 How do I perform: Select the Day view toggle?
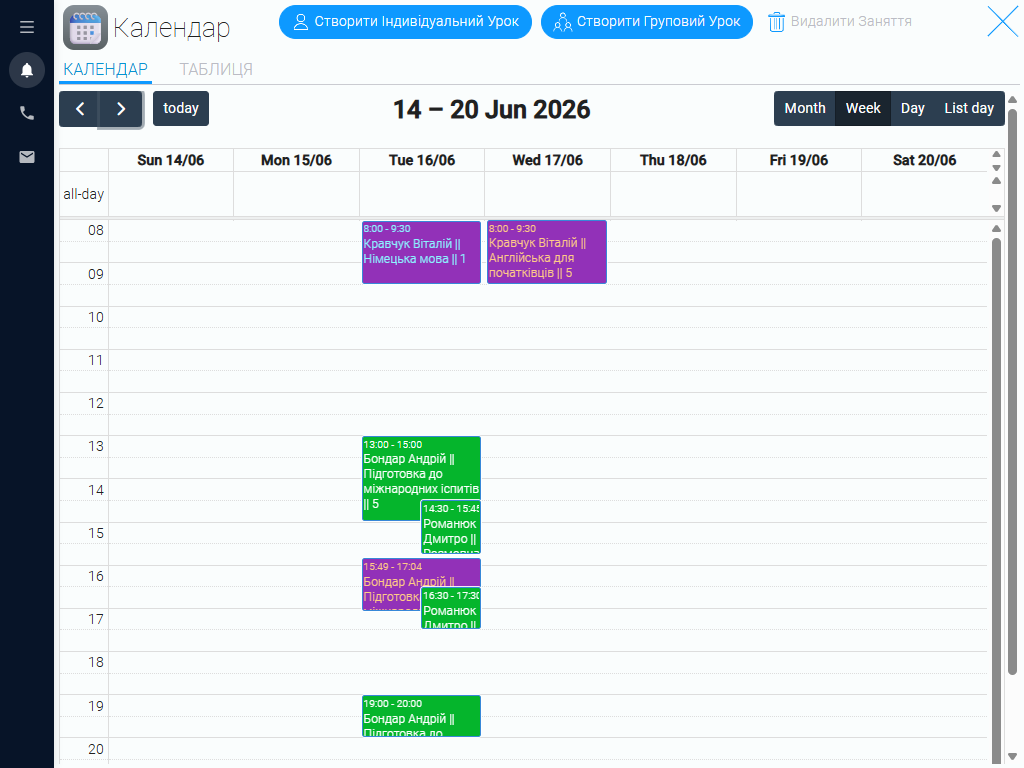point(912,108)
